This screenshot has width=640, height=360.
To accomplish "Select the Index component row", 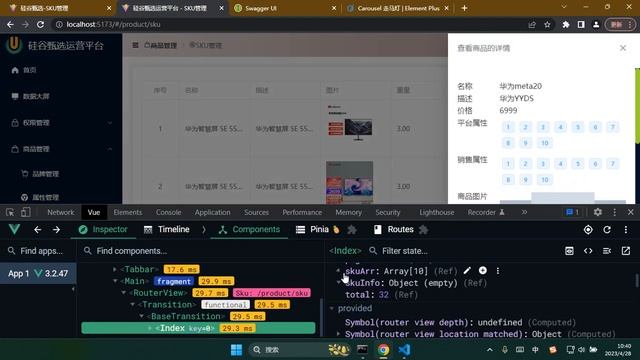I will [x=198, y=328].
